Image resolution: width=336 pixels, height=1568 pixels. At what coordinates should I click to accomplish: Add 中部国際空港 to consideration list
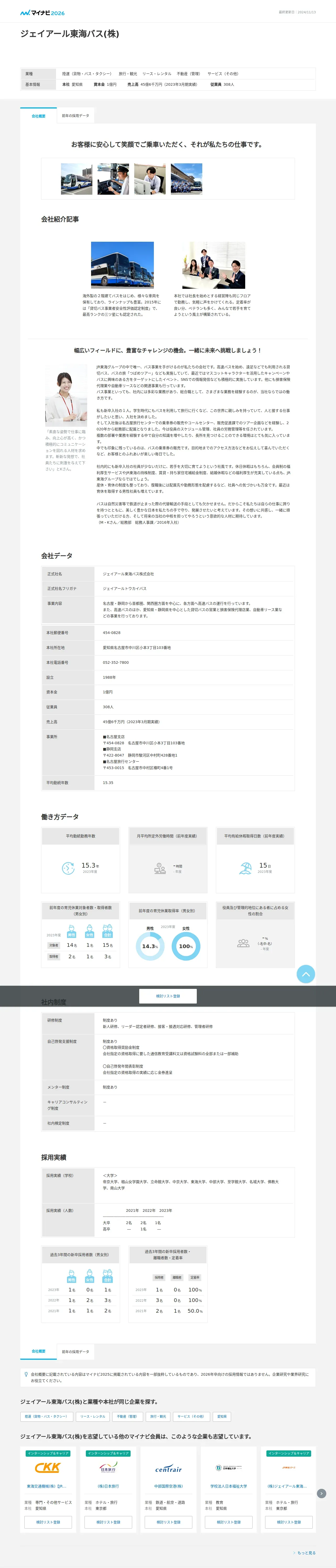168,1522
